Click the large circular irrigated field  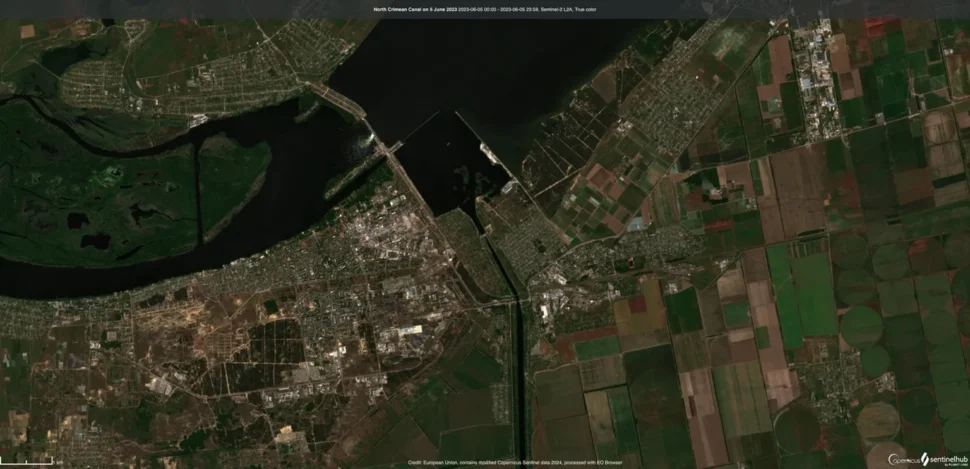[x=860, y=325]
